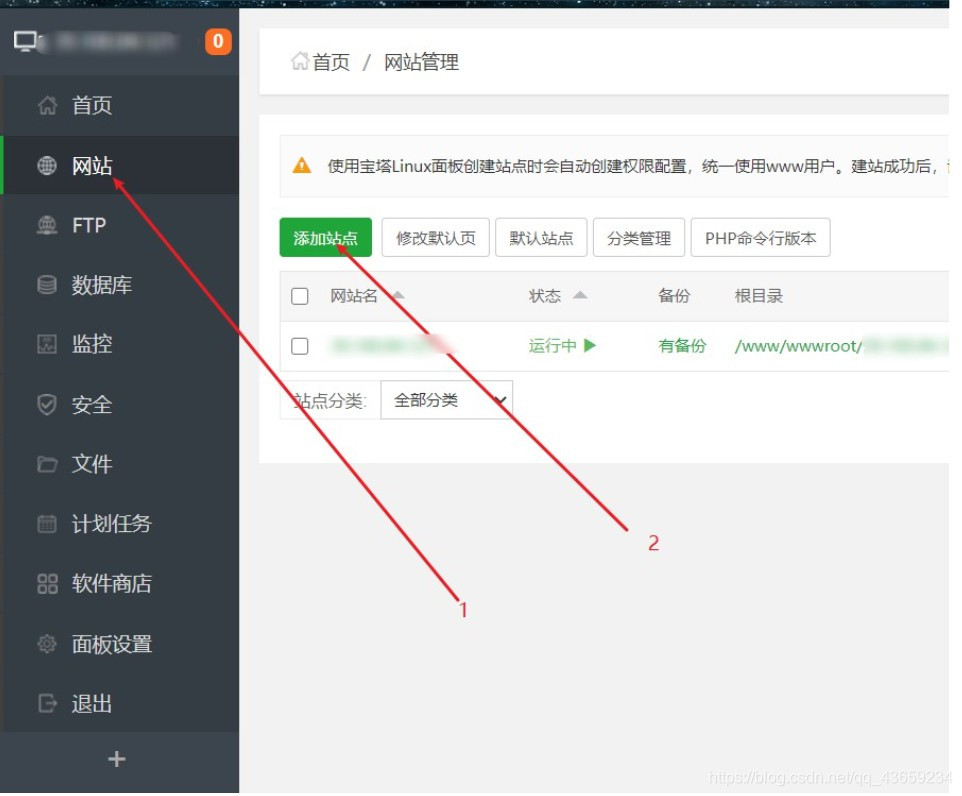This screenshot has width=962, height=796.
Task: Click the orange warning triangle icon
Action: point(302,165)
